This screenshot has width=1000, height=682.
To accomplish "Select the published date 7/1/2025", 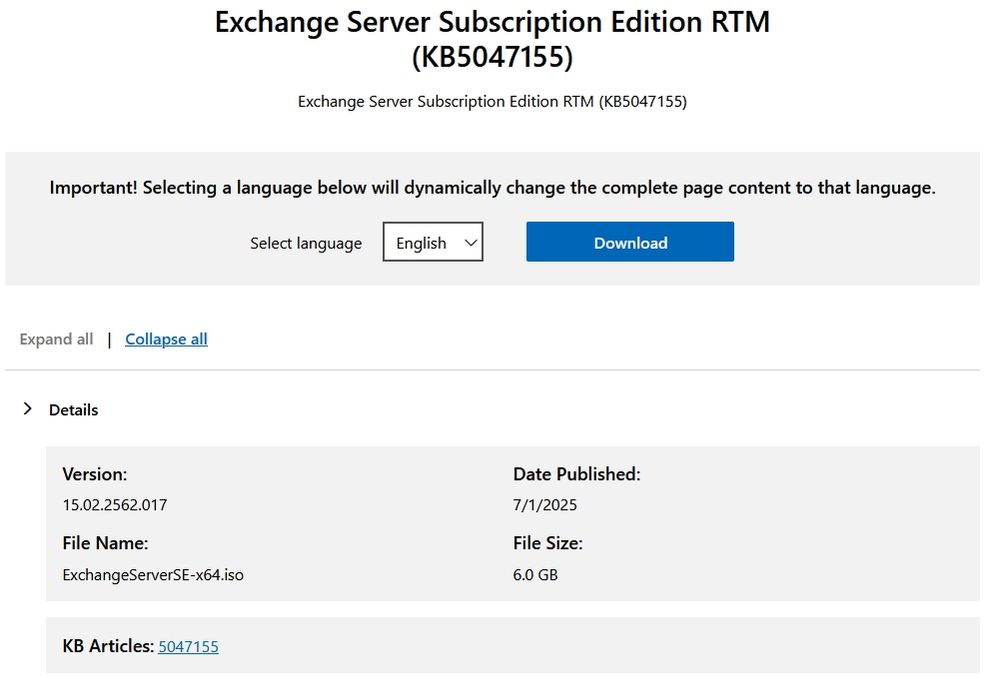I will [545, 505].
